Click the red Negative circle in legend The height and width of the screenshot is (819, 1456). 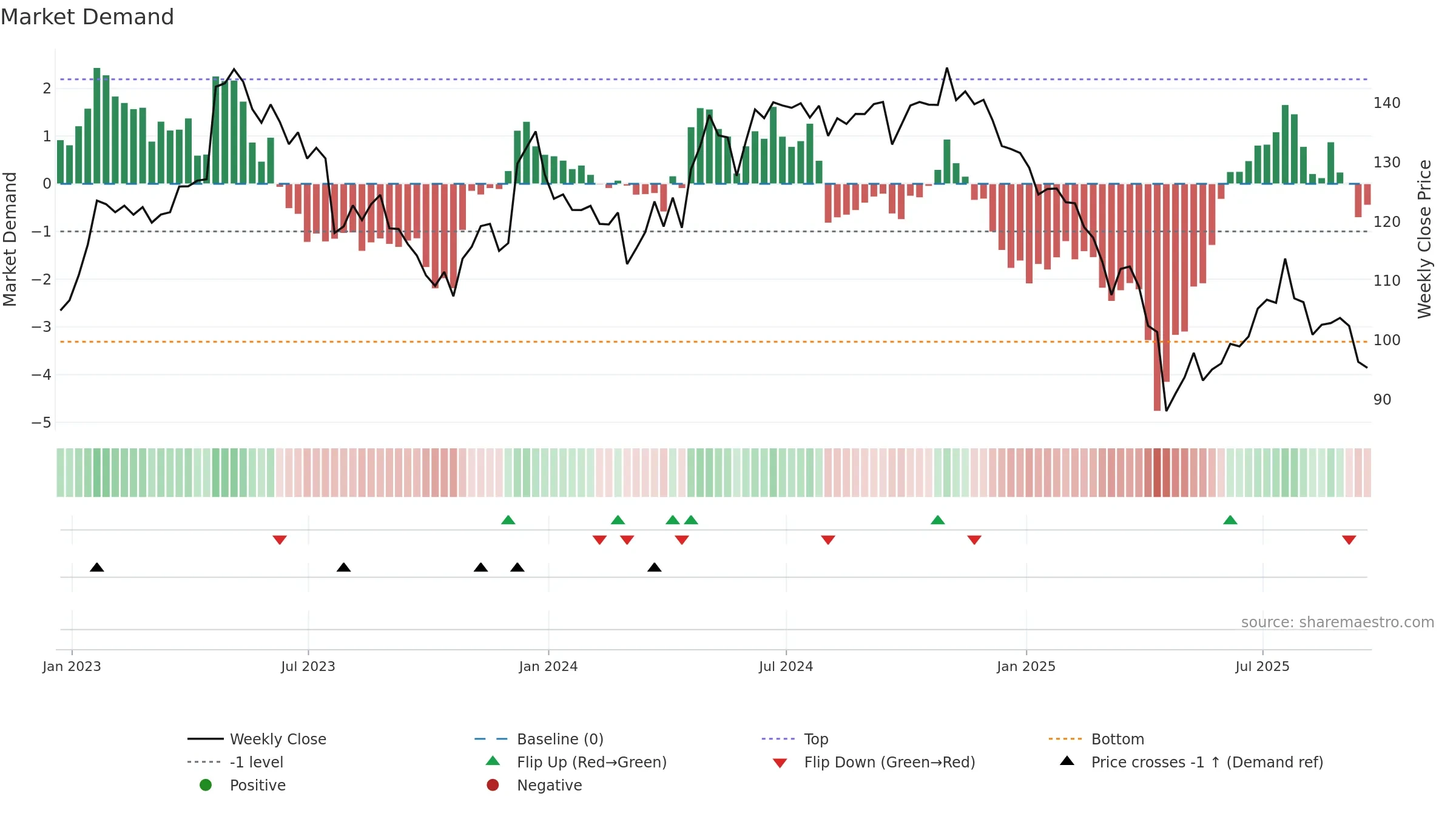pos(493,785)
